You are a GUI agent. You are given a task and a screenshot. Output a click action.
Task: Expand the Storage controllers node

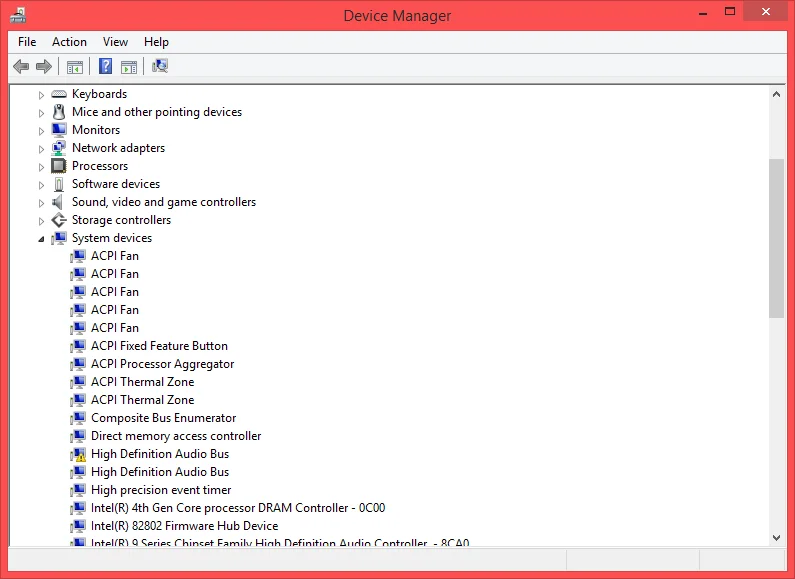(41, 221)
